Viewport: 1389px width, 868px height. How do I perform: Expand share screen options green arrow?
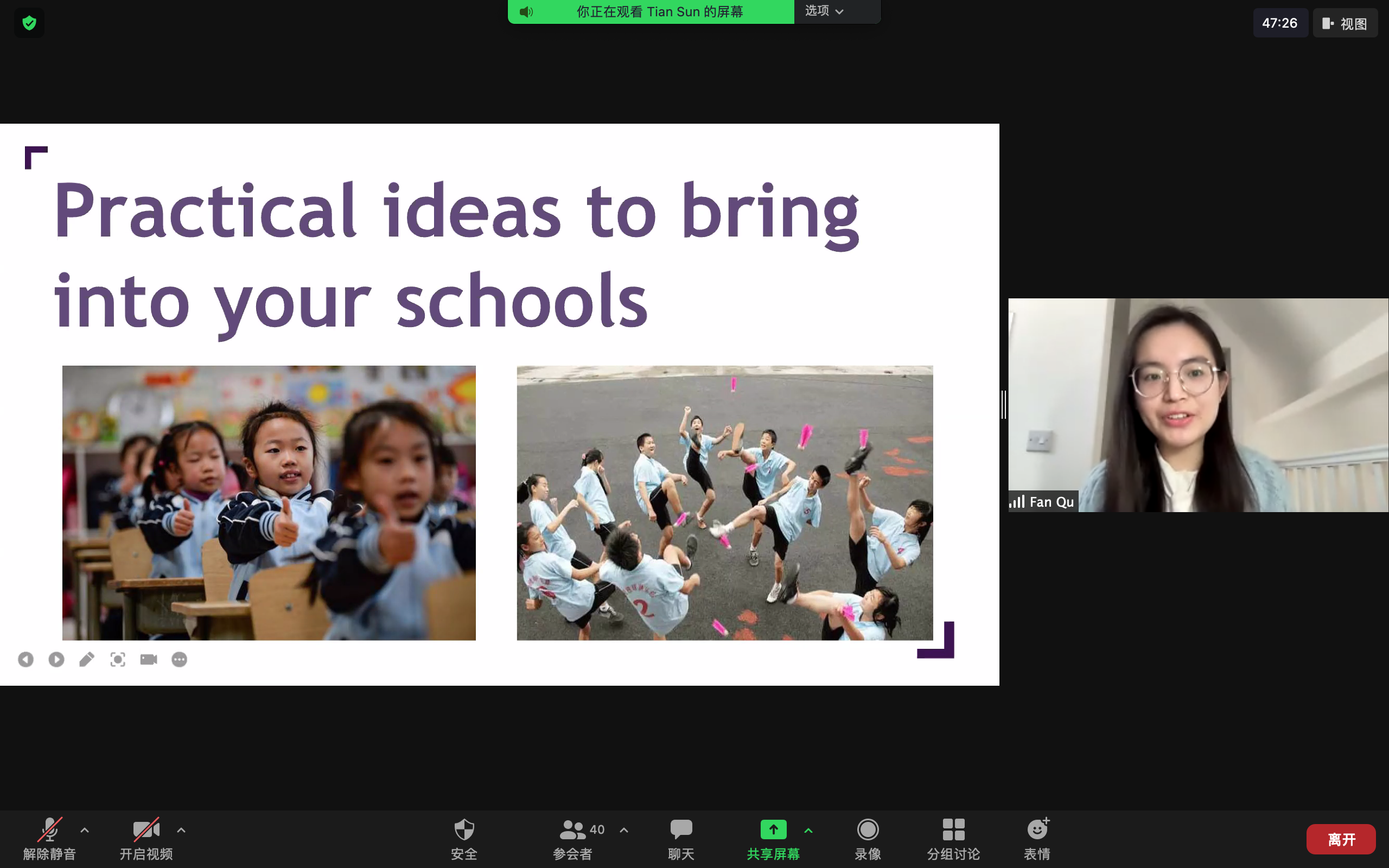tap(808, 830)
